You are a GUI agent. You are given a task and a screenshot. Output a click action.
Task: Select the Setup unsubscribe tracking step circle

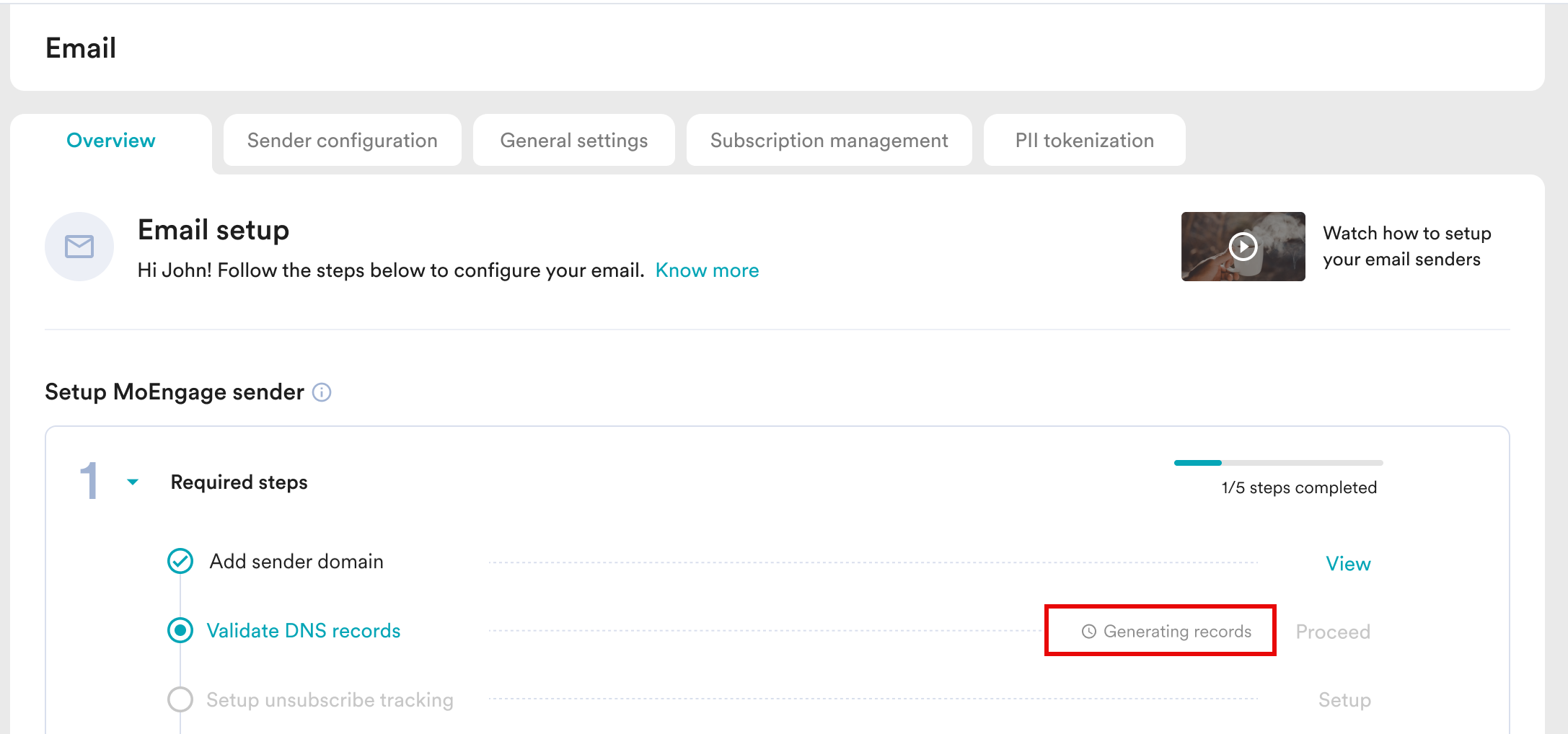(x=180, y=699)
